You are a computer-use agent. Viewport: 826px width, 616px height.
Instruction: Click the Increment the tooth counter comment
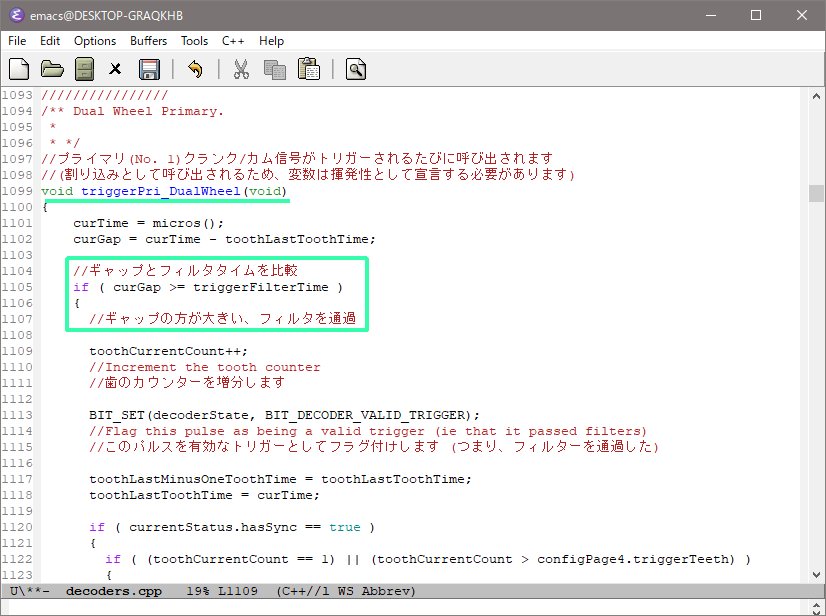tap(204, 367)
